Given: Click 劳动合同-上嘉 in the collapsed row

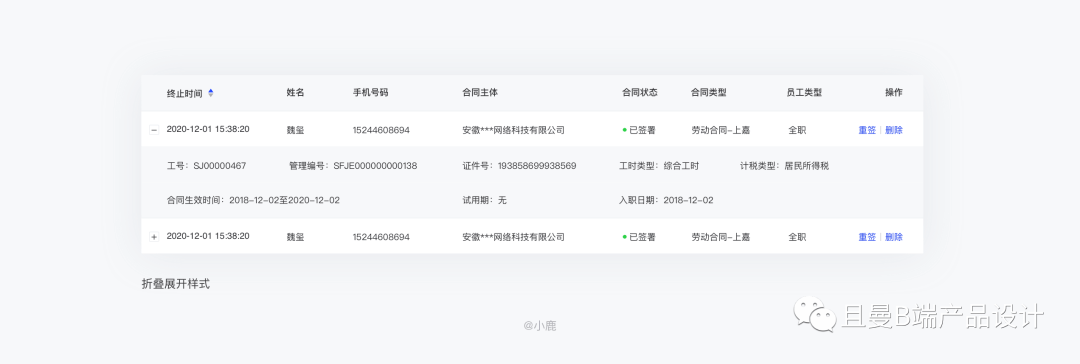Looking at the screenshot, I should (x=721, y=237).
